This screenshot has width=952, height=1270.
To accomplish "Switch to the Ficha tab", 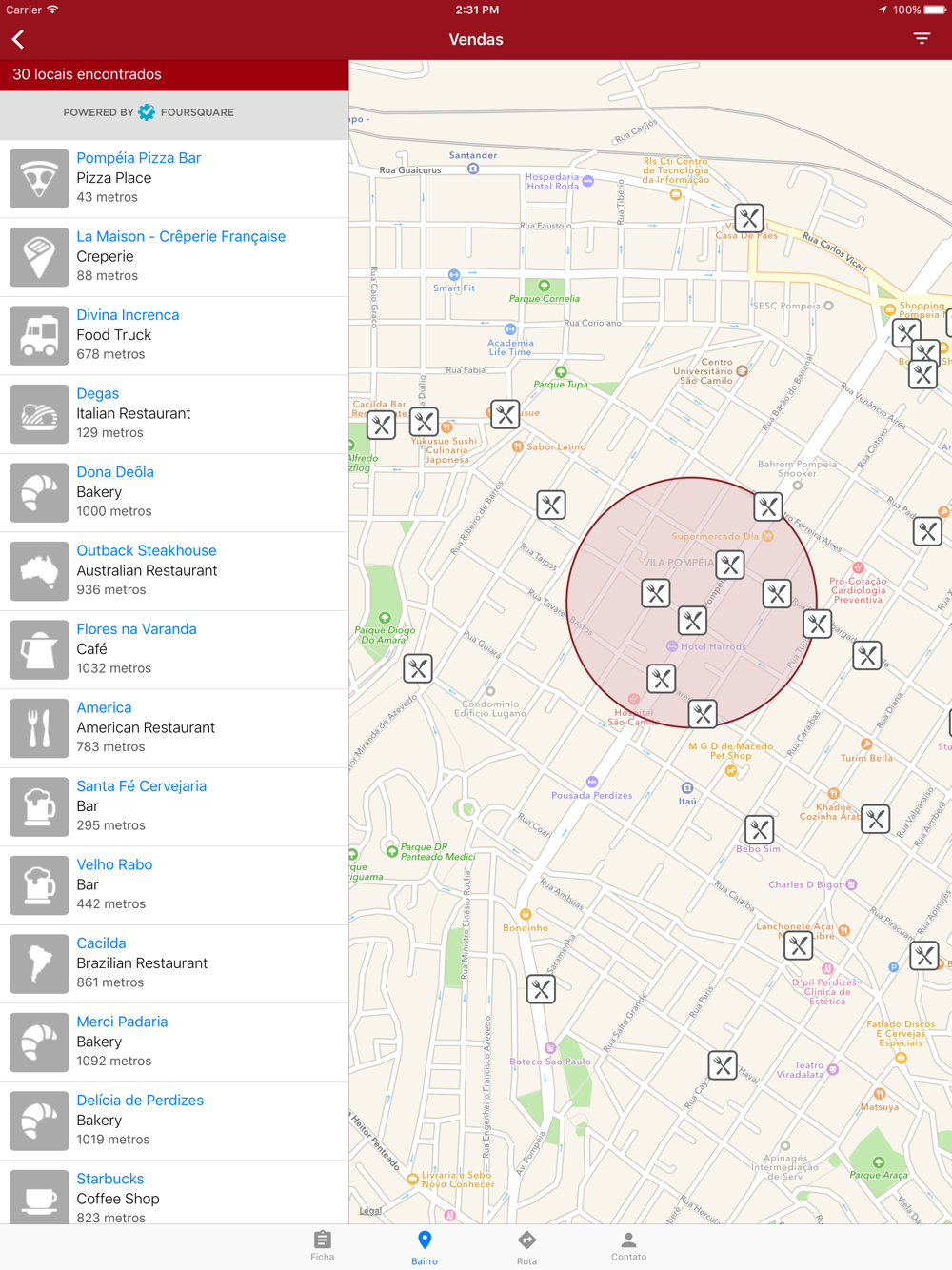I will click(323, 1245).
